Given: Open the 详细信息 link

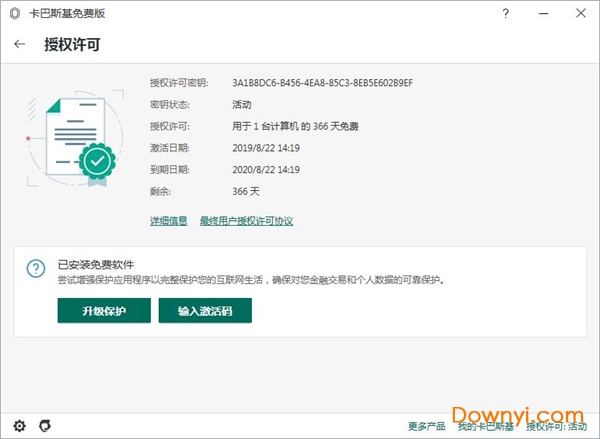Looking at the screenshot, I should point(168,221).
